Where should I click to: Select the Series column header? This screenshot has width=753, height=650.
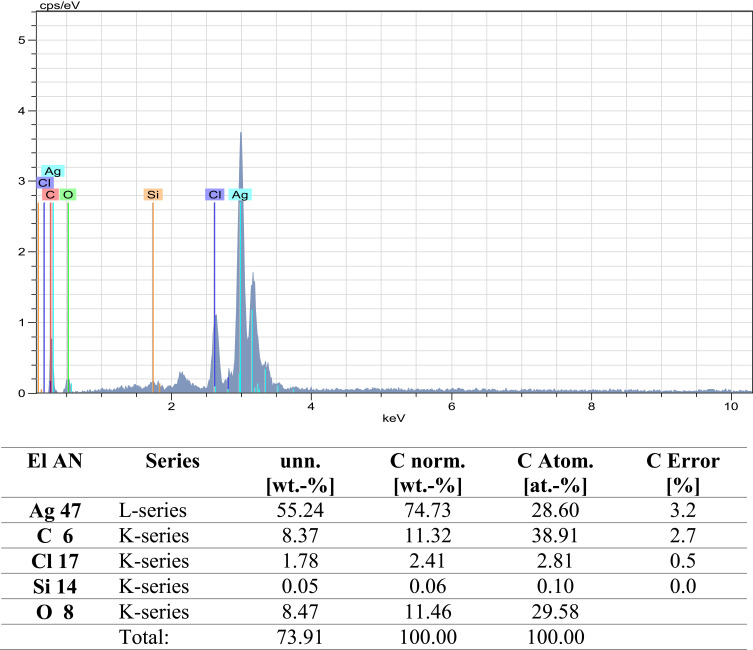pyautogui.click(x=172, y=461)
